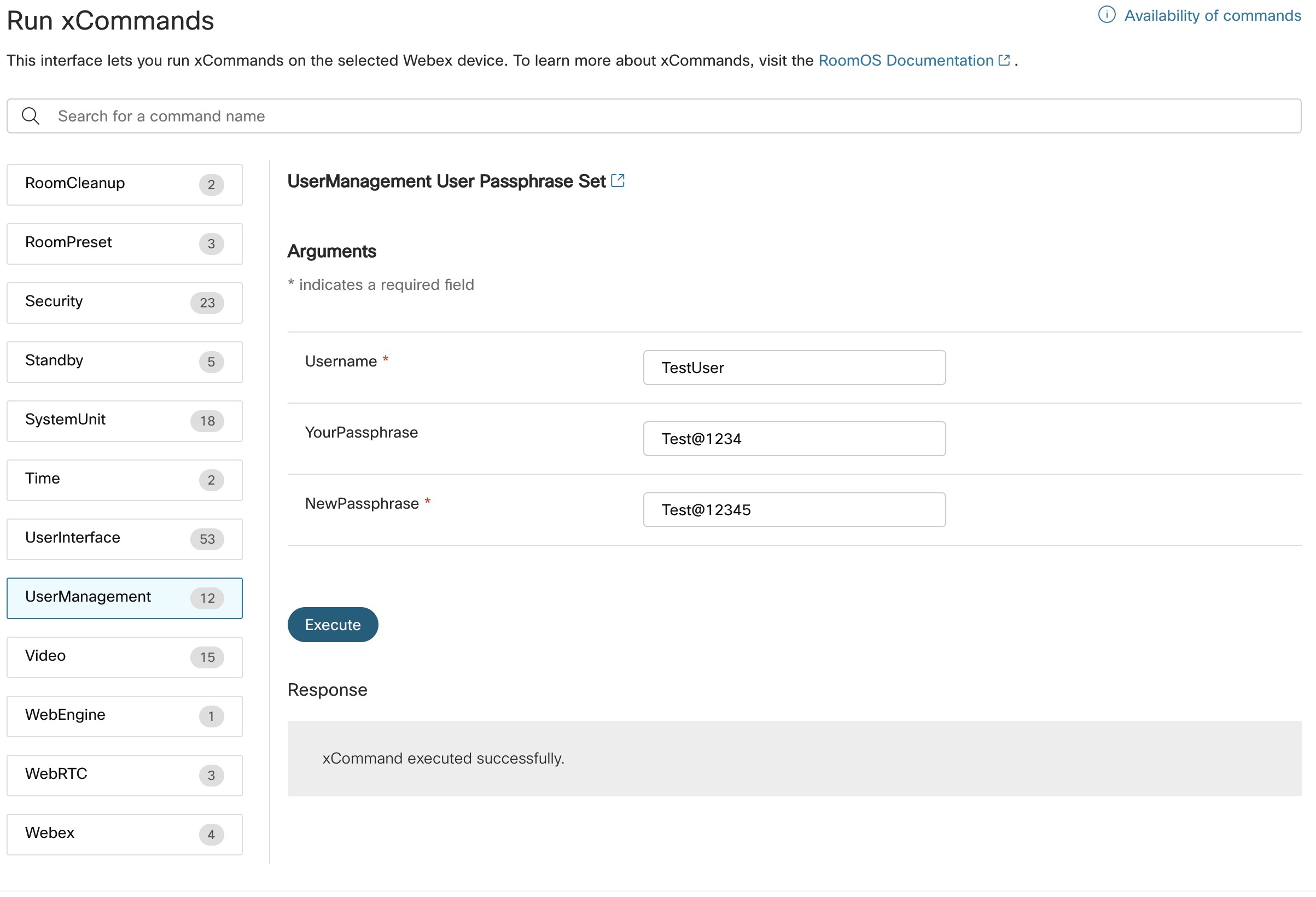This screenshot has height=897, width=1316.
Task: Open the Webex command category
Action: 125,834
